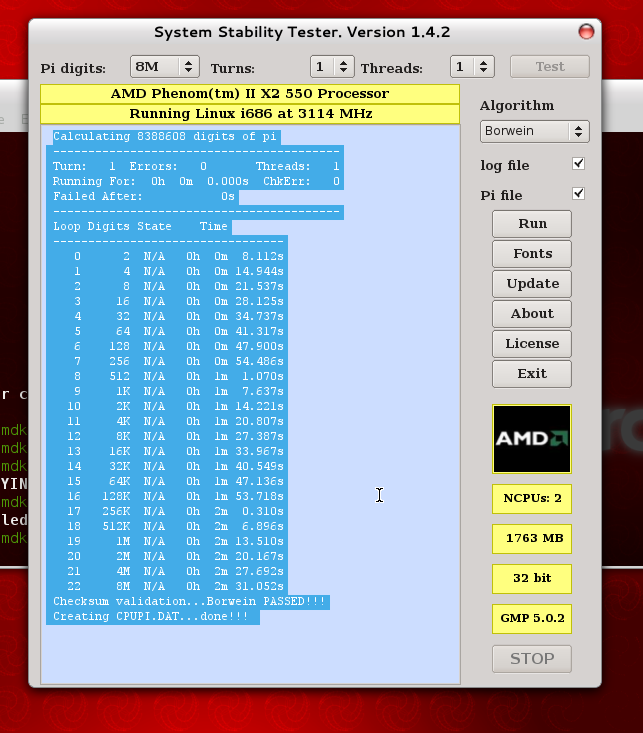The width and height of the screenshot is (643, 733).
Task: Close the System Stability Tester window
Action: [x=586, y=32]
